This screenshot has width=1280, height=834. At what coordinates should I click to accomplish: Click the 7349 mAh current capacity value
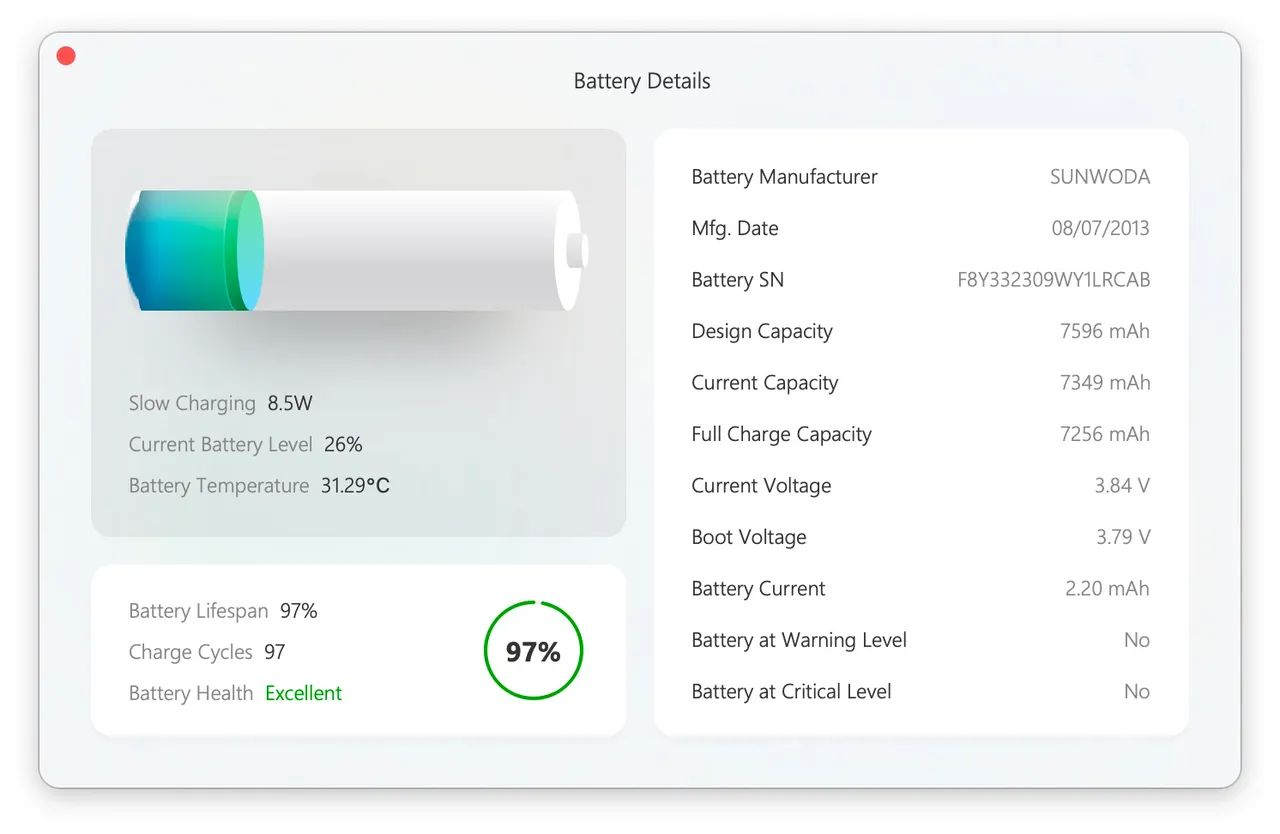[1105, 383]
